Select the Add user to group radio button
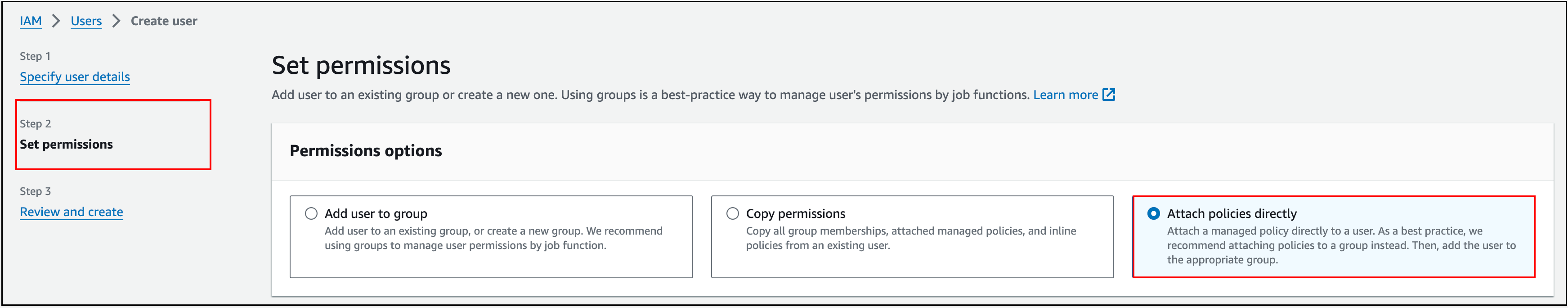This screenshot has width=1568, height=308. click(311, 213)
